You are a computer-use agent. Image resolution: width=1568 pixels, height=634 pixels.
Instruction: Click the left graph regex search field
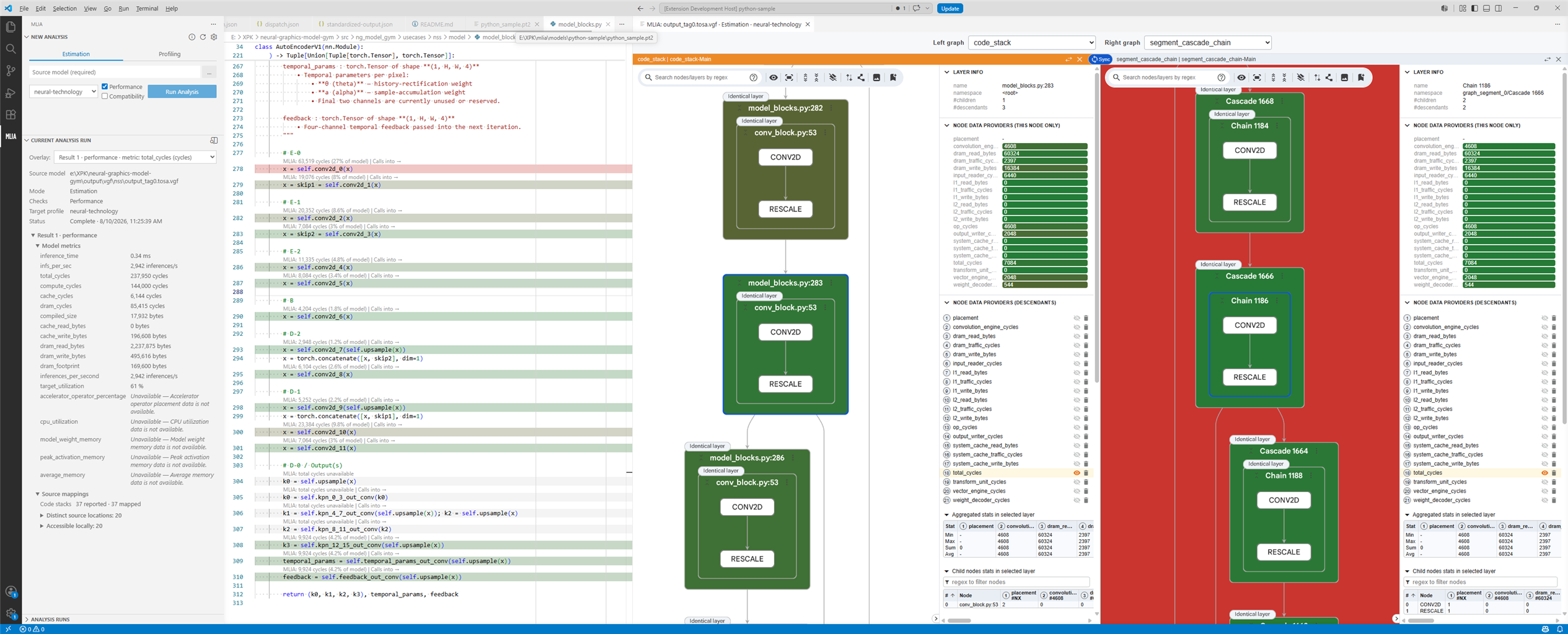pos(701,77)
